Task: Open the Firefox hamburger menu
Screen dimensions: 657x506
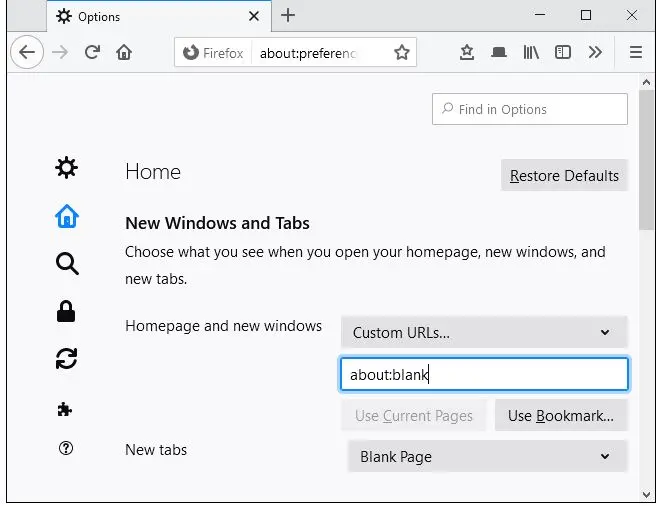Action: coord(635,53)
